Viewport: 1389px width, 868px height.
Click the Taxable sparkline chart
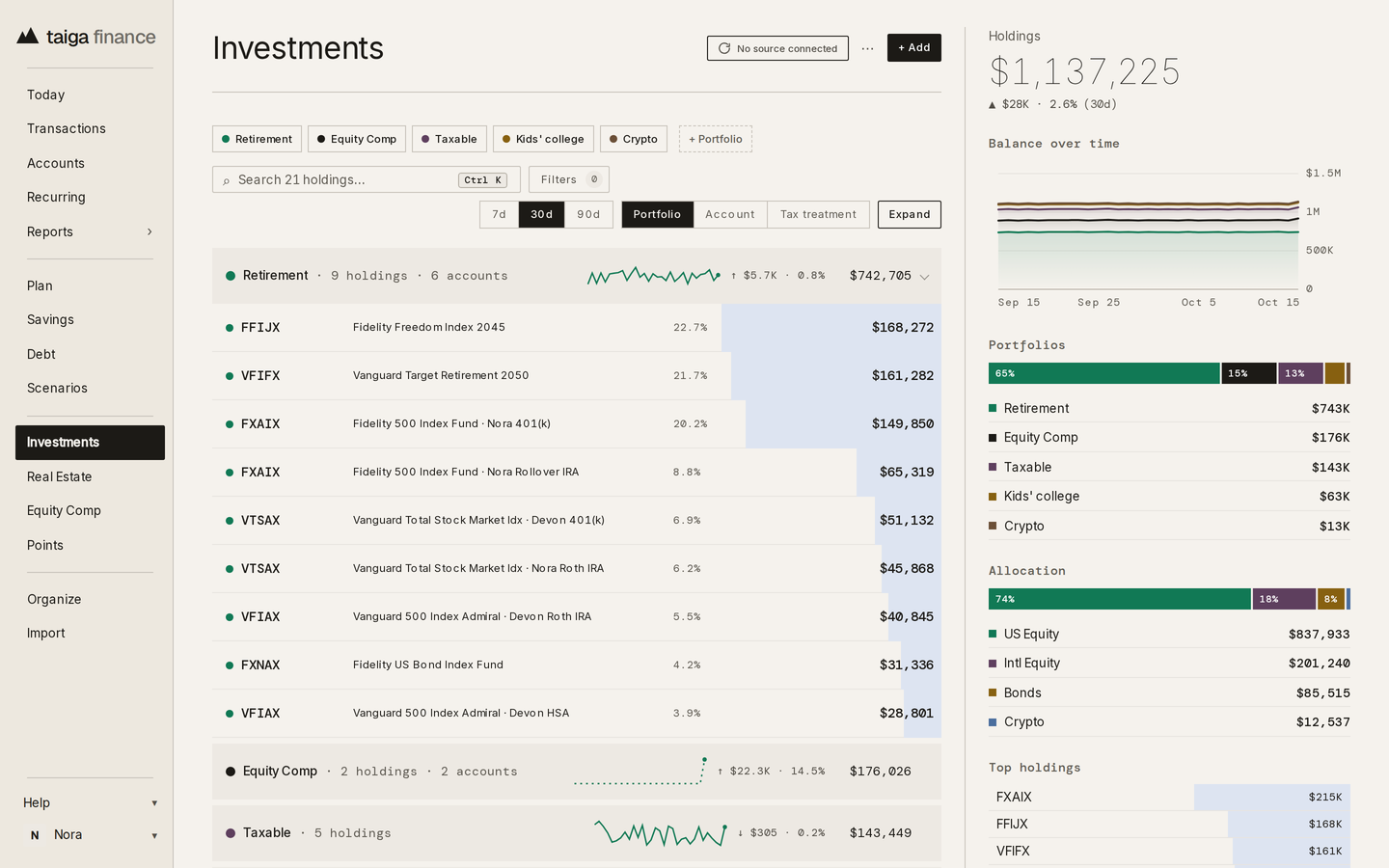click(661, 833)
